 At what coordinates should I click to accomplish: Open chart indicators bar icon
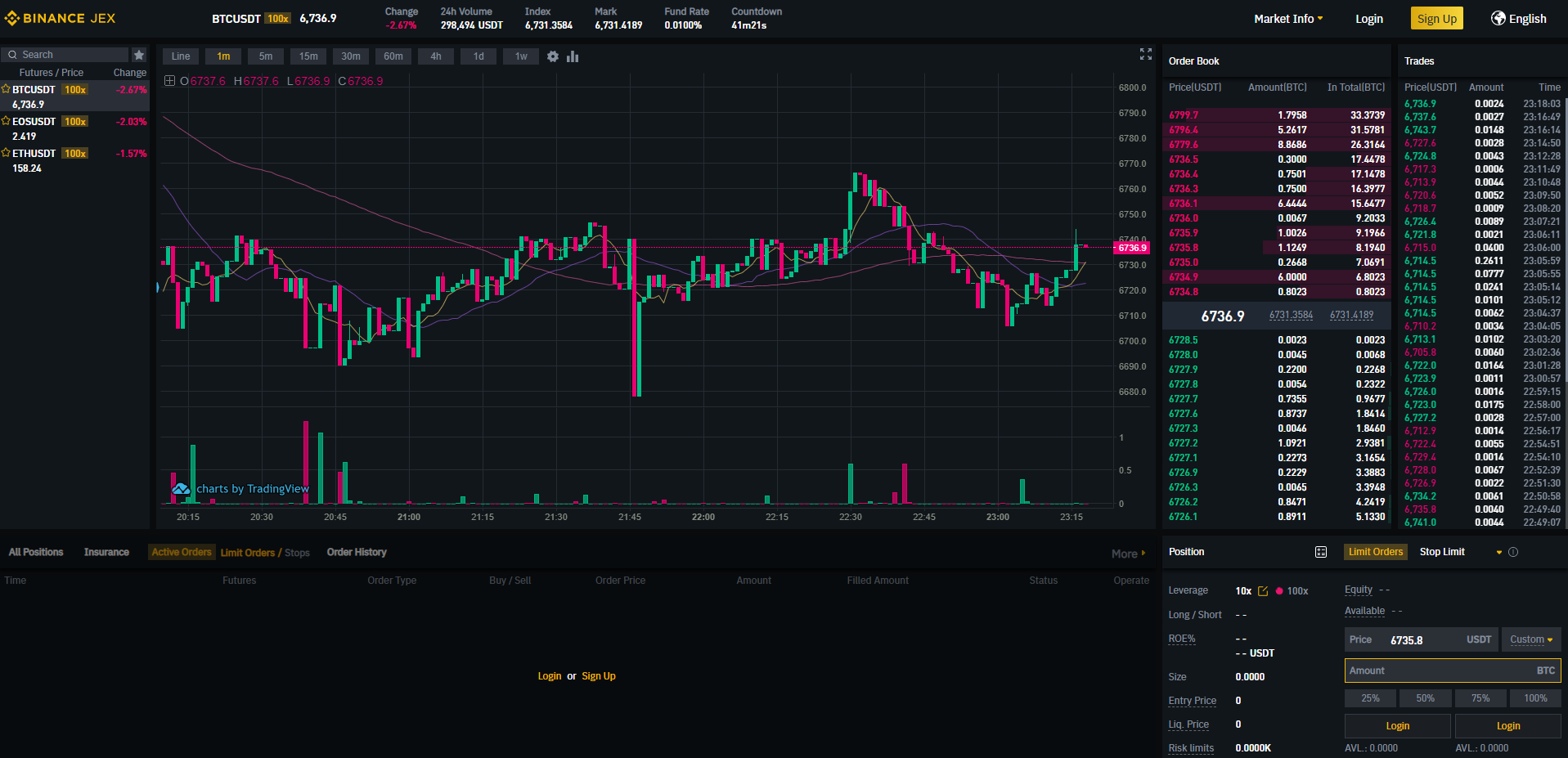573,56
